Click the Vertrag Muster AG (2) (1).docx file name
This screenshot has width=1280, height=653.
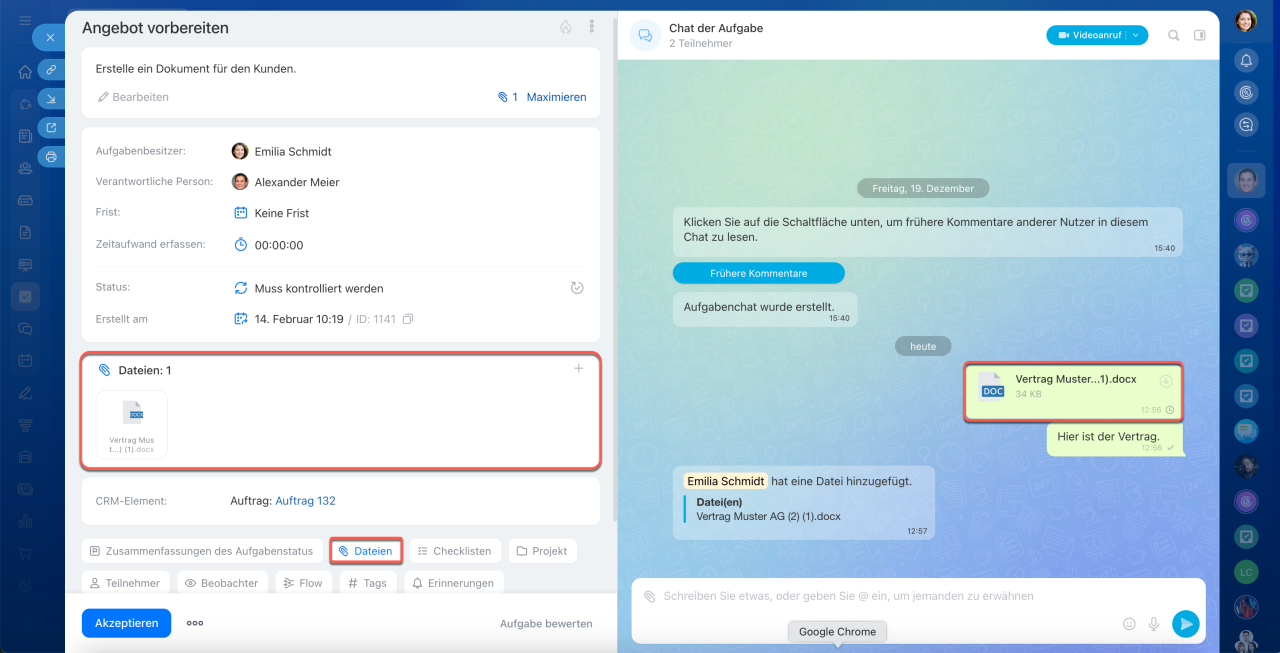[768, 517]
